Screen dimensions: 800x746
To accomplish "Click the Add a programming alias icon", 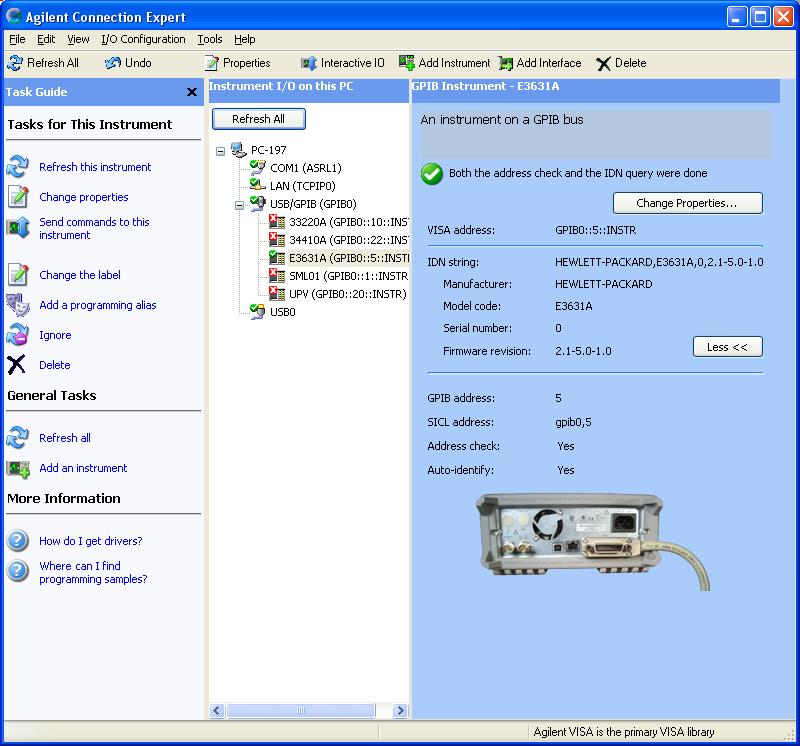I will (18, 305).
